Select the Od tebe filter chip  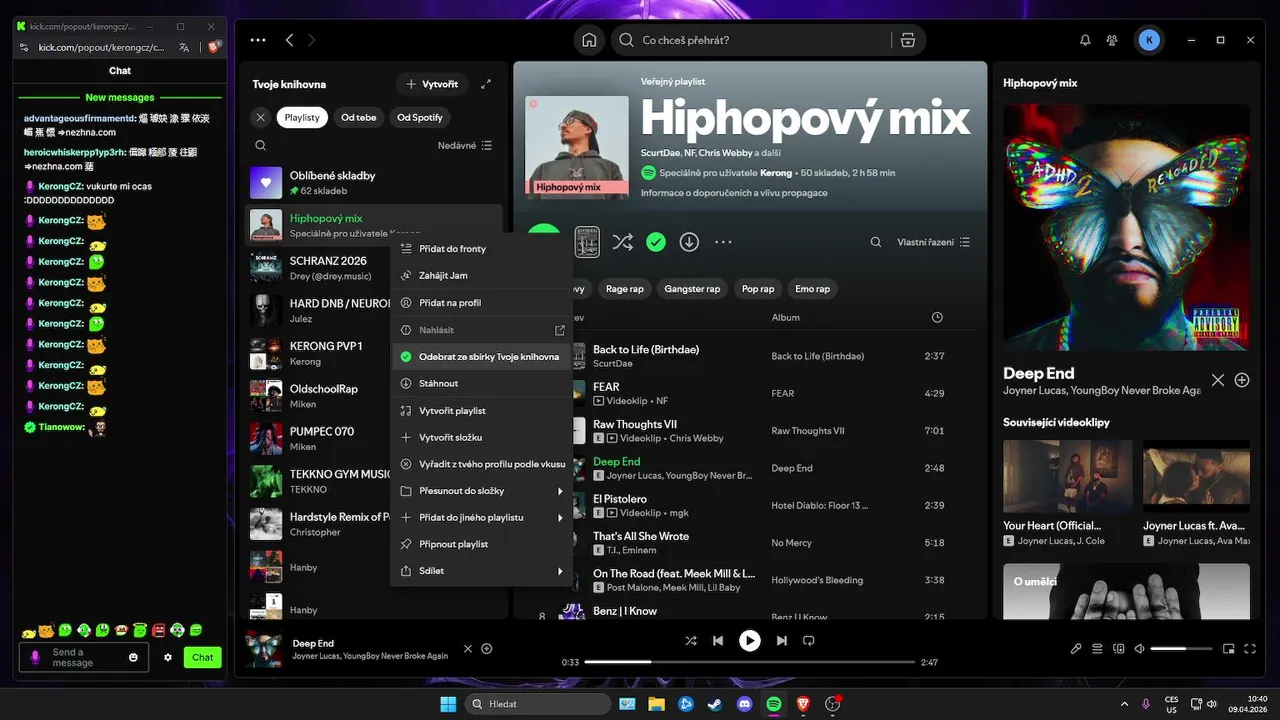pos(358,117)
